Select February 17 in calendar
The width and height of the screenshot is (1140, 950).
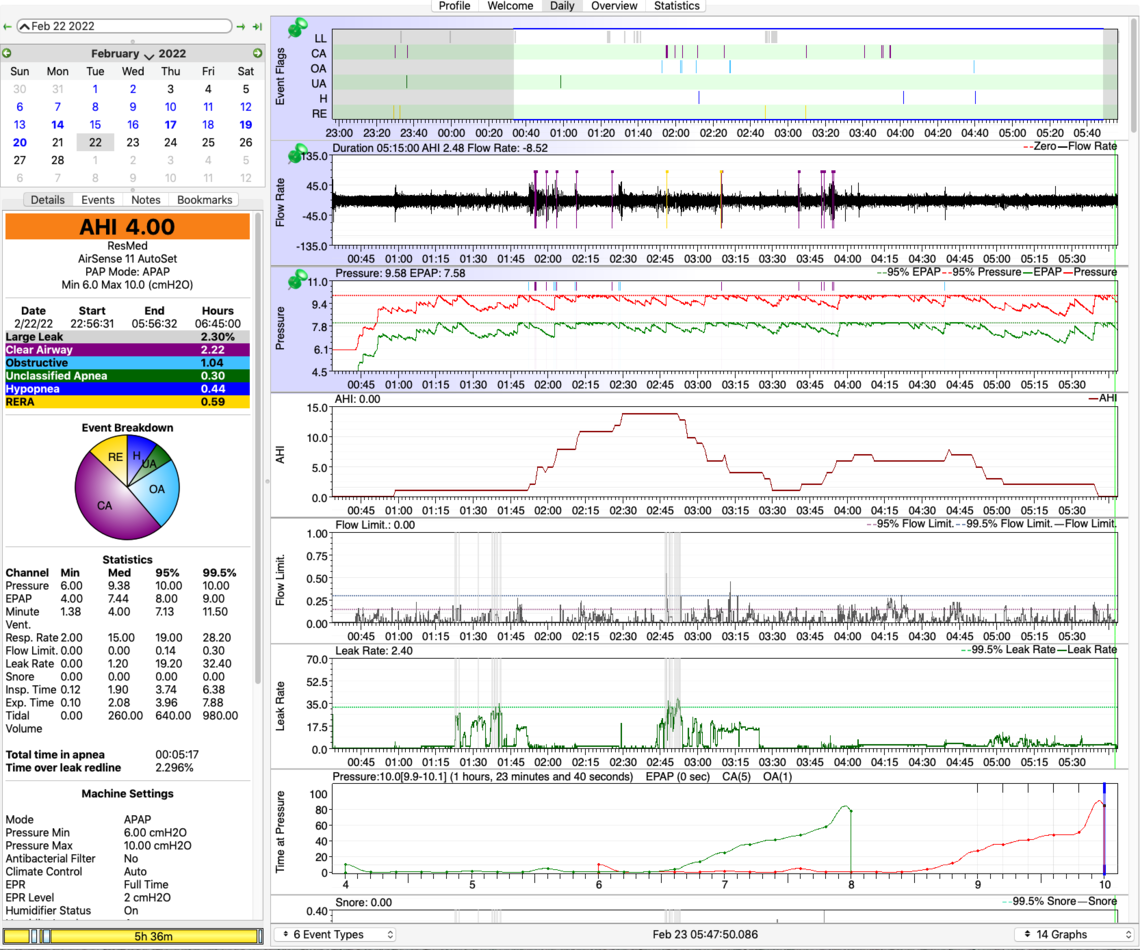coord(170,125)
